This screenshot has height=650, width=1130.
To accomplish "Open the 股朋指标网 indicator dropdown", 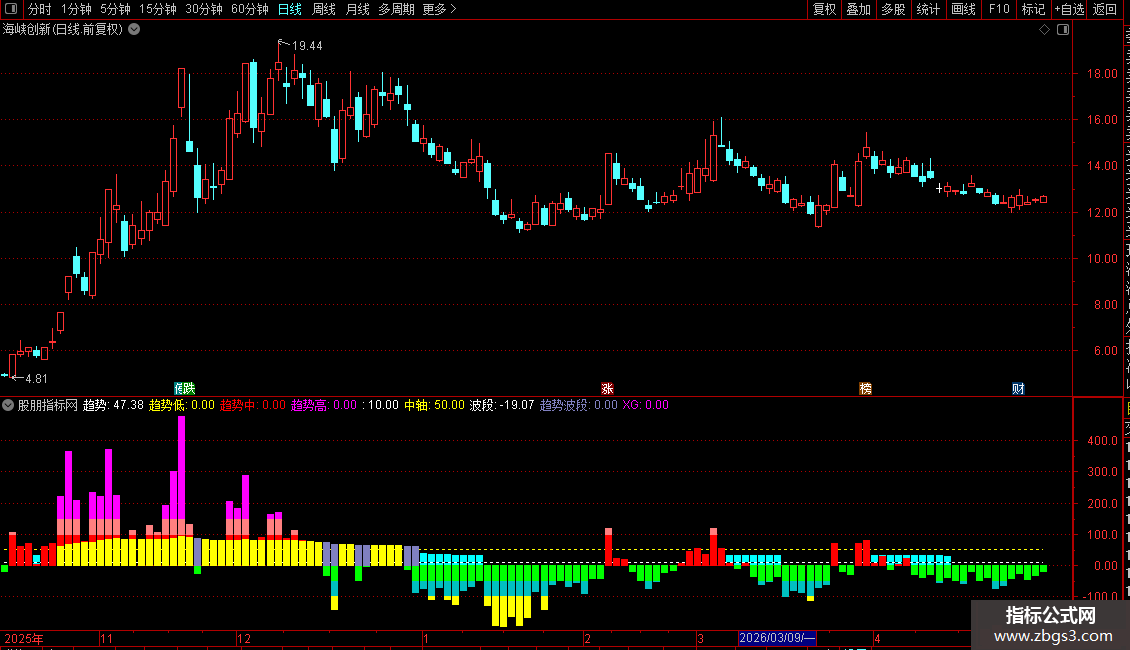I will (x=8, y=405).
